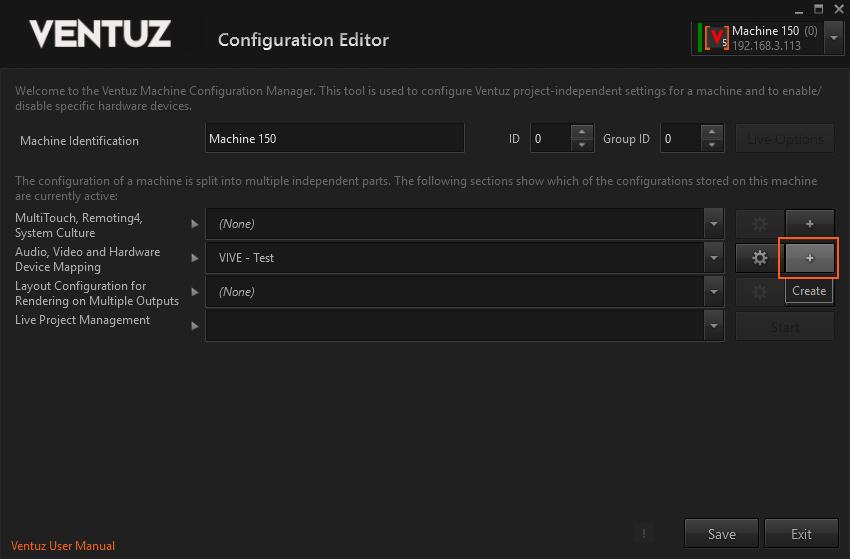The width and height of the screenshot is (850, 559).
Task: Click the exclamation mark notification icon
Action: coord(644,534)
